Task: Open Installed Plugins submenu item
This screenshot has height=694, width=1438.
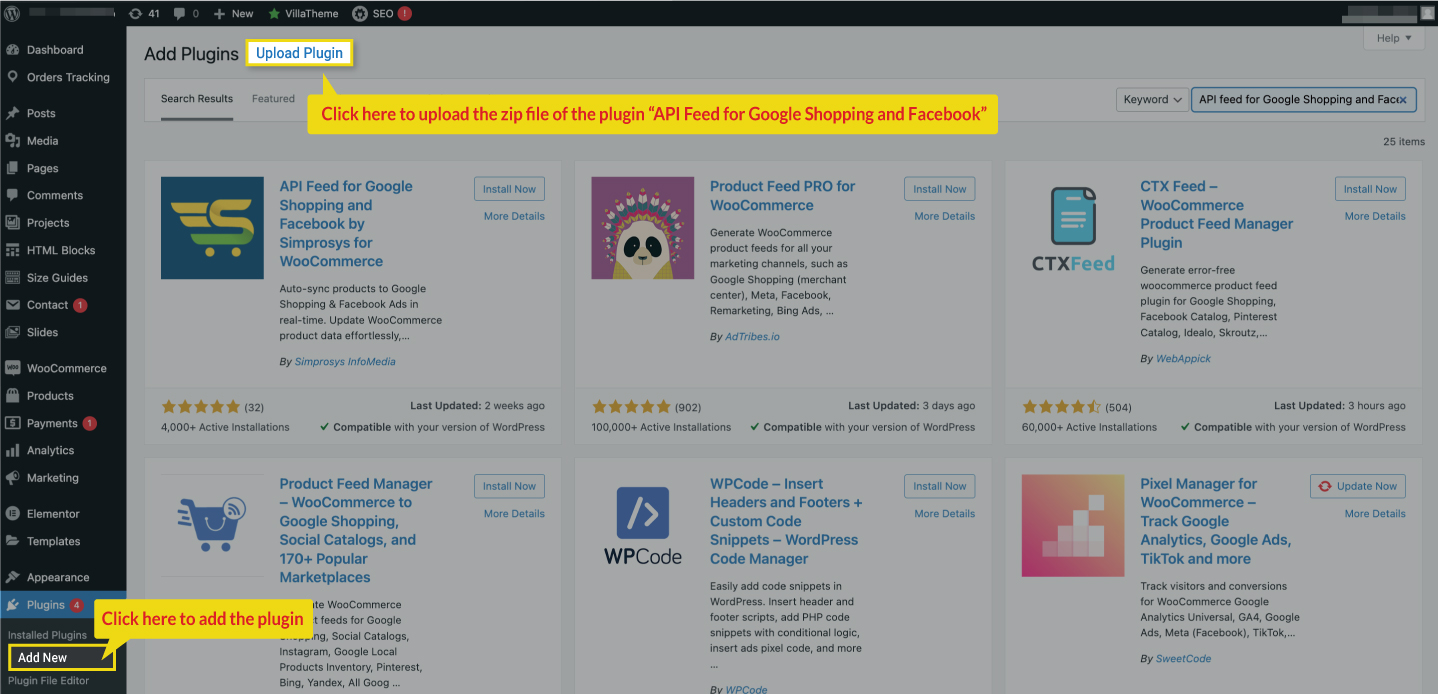Action: click(48, 635)
